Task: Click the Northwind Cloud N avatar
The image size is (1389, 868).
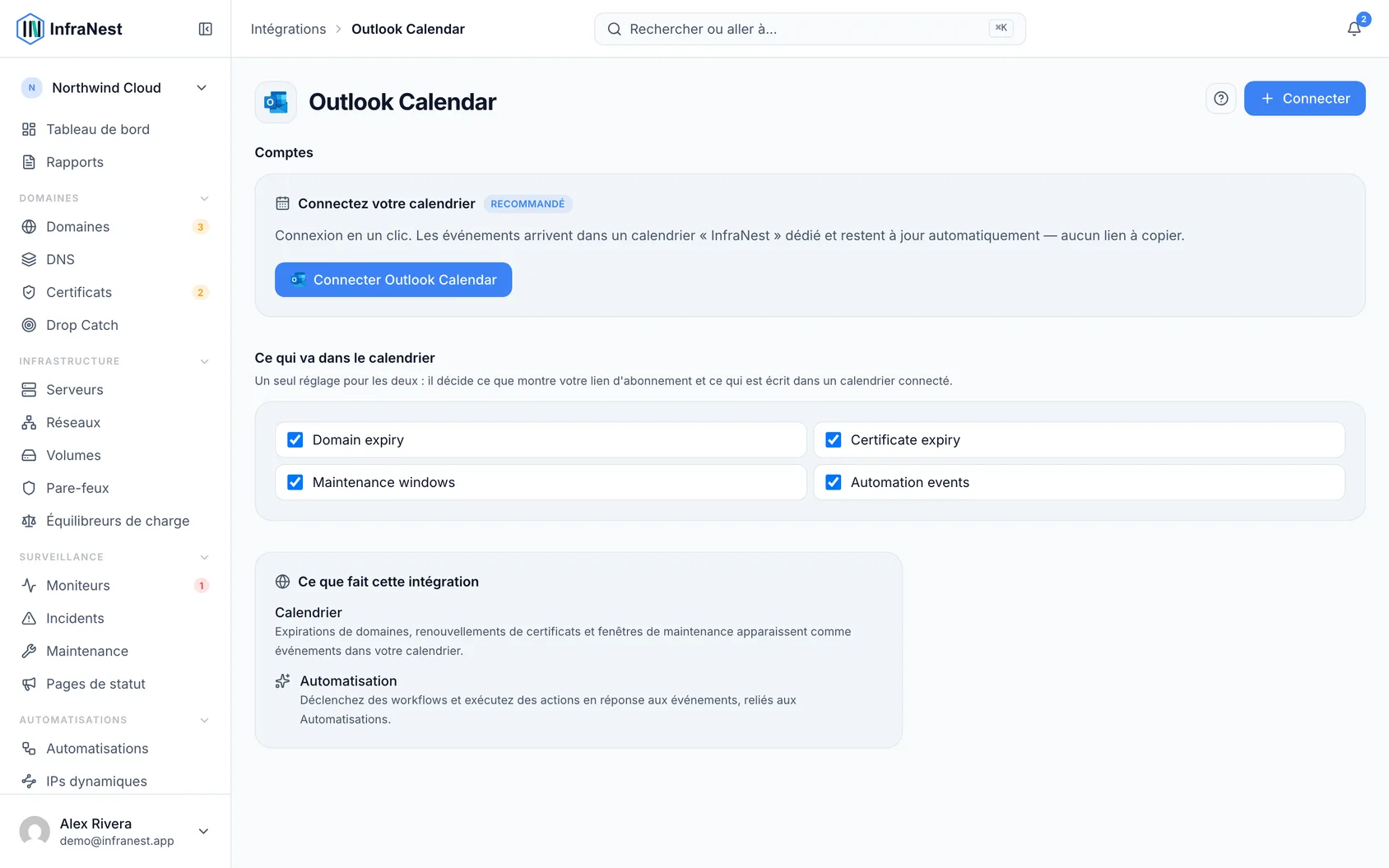Action: click(31, 88)
